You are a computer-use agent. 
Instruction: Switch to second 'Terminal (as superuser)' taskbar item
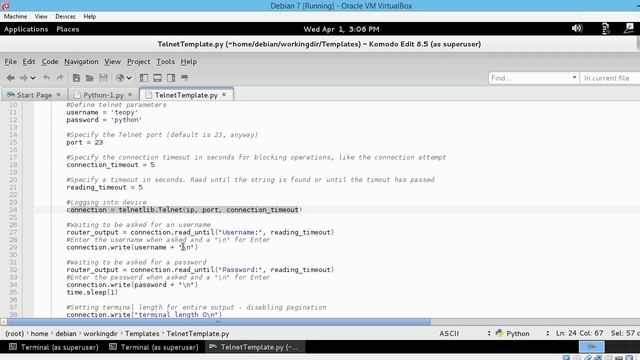(154, 347)
